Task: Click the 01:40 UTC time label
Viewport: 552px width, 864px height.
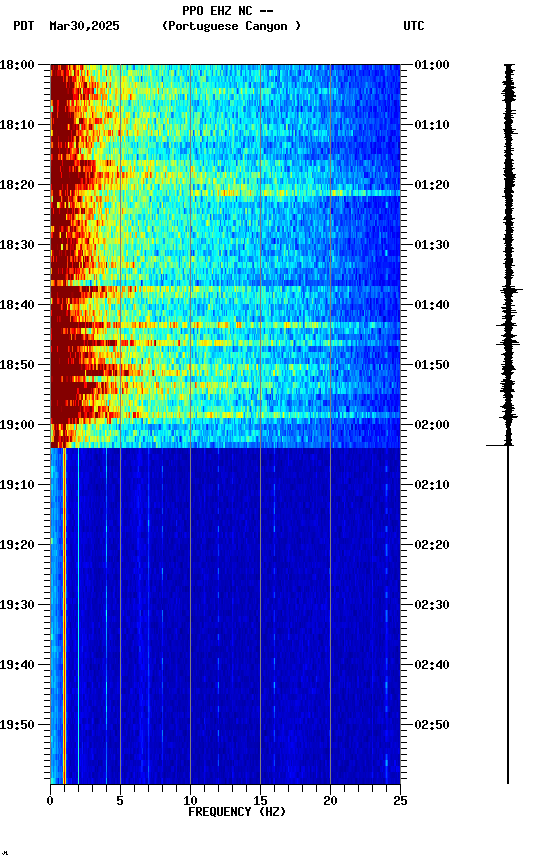Action: [432, 305]
